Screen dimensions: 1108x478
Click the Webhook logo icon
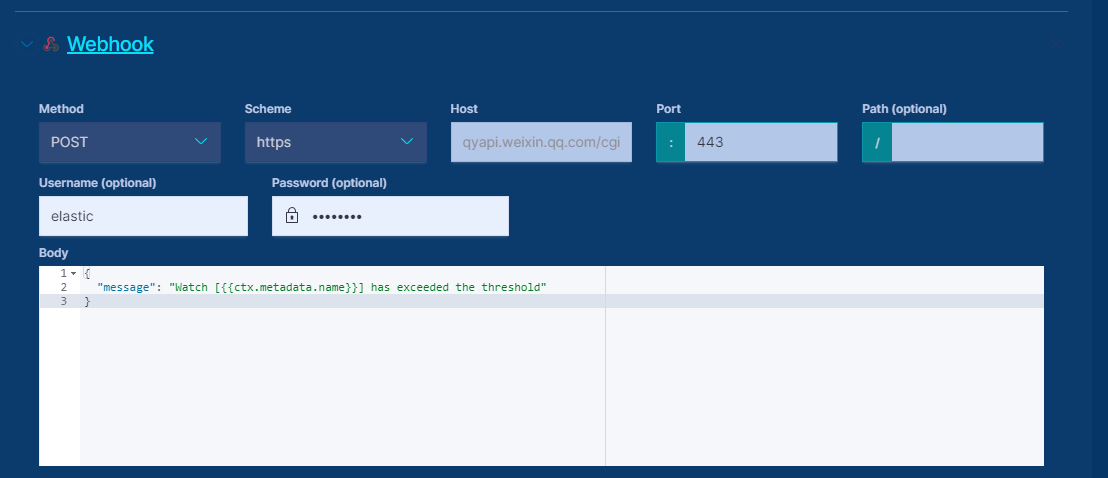tap(50, 44)
